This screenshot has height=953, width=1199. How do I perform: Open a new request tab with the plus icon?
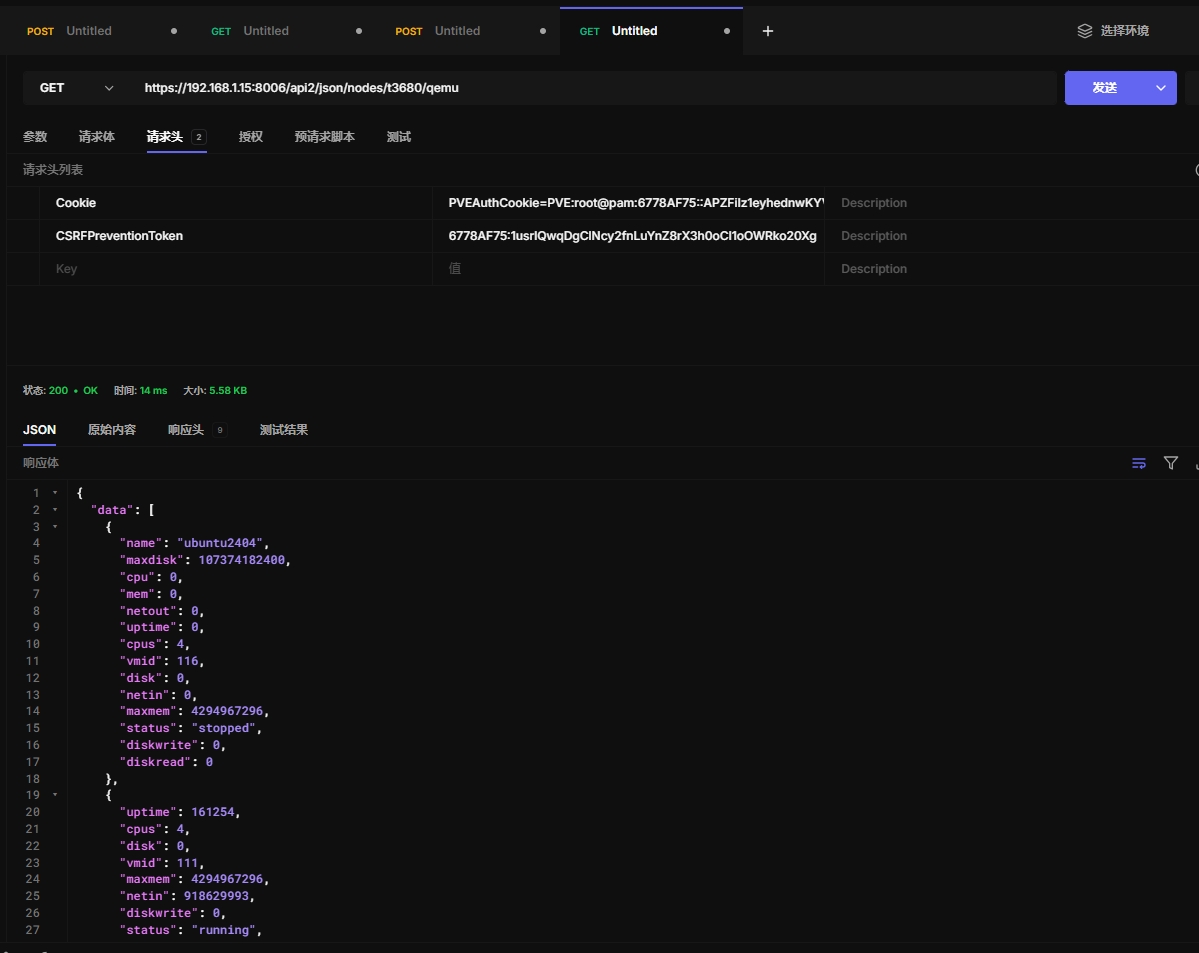(768, 31)
